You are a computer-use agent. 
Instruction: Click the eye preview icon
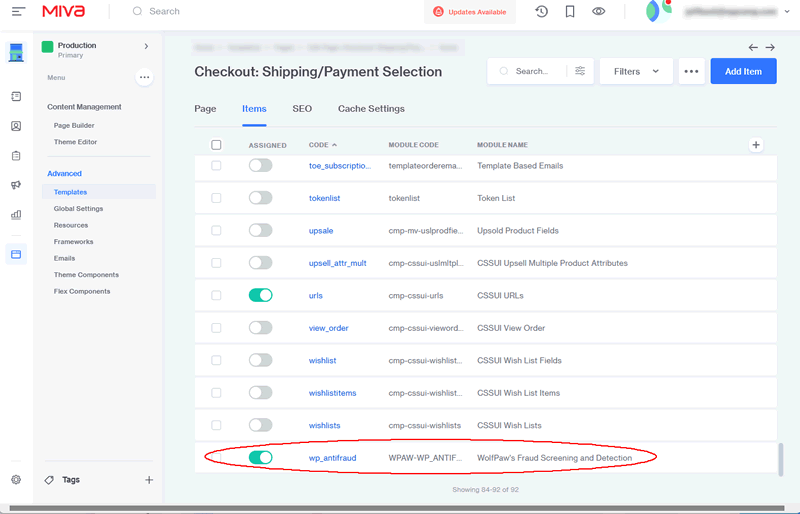[x=598, y=11]
